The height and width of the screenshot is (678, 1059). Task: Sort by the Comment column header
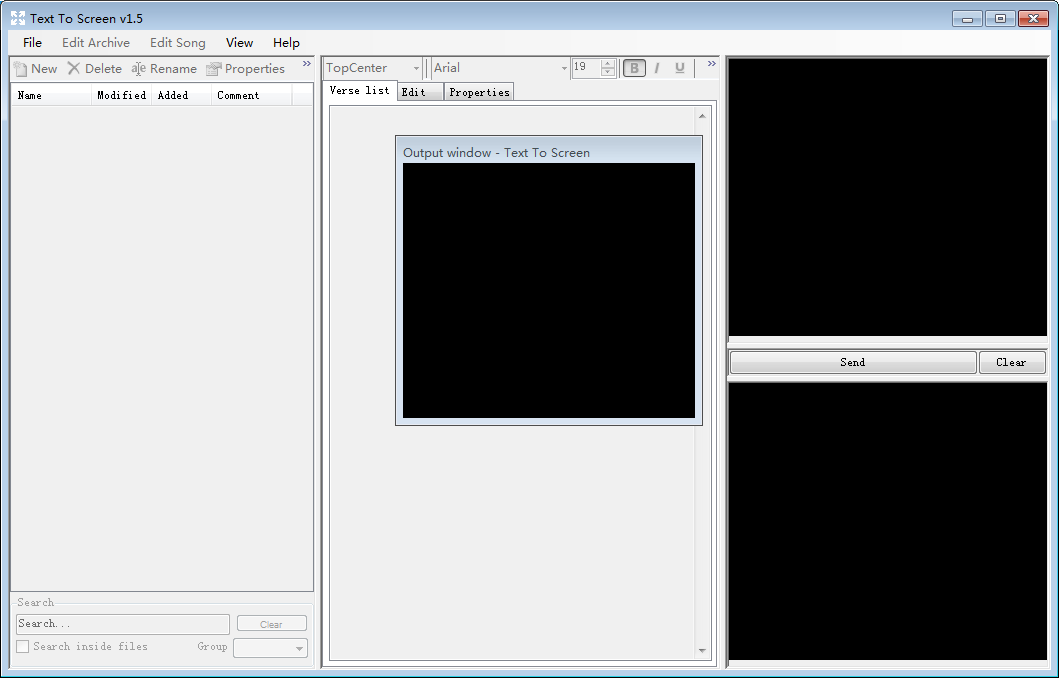pos(252,95)
